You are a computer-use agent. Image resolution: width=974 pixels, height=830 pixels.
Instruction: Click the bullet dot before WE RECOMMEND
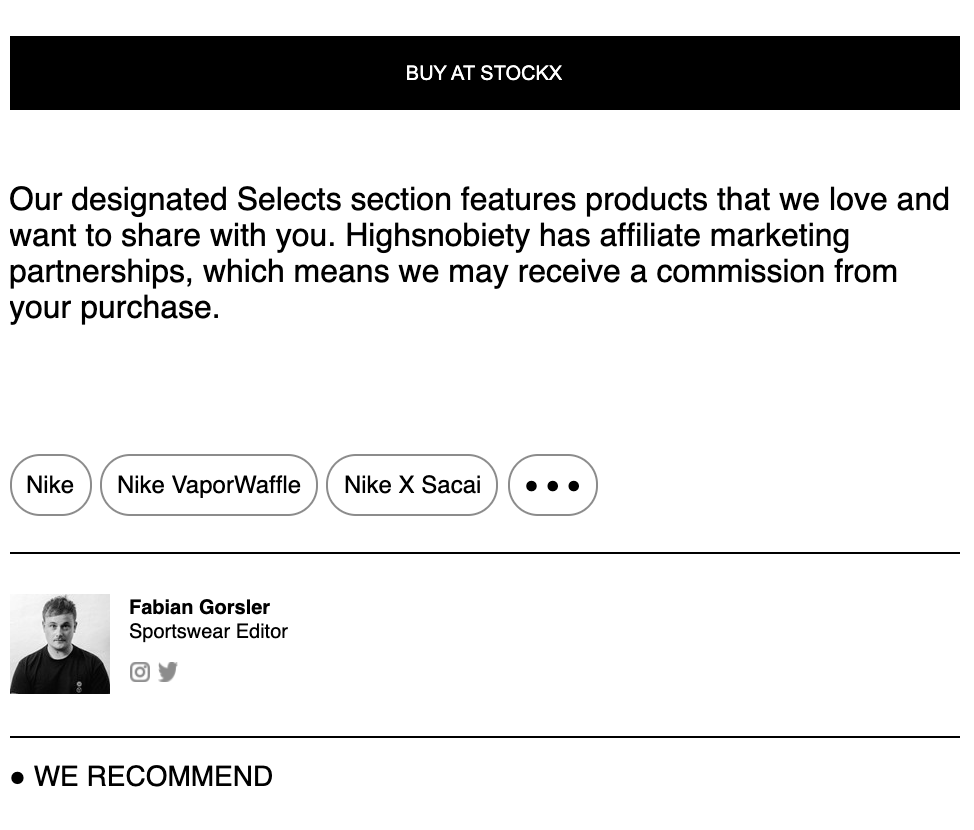(x=17, y=778)
